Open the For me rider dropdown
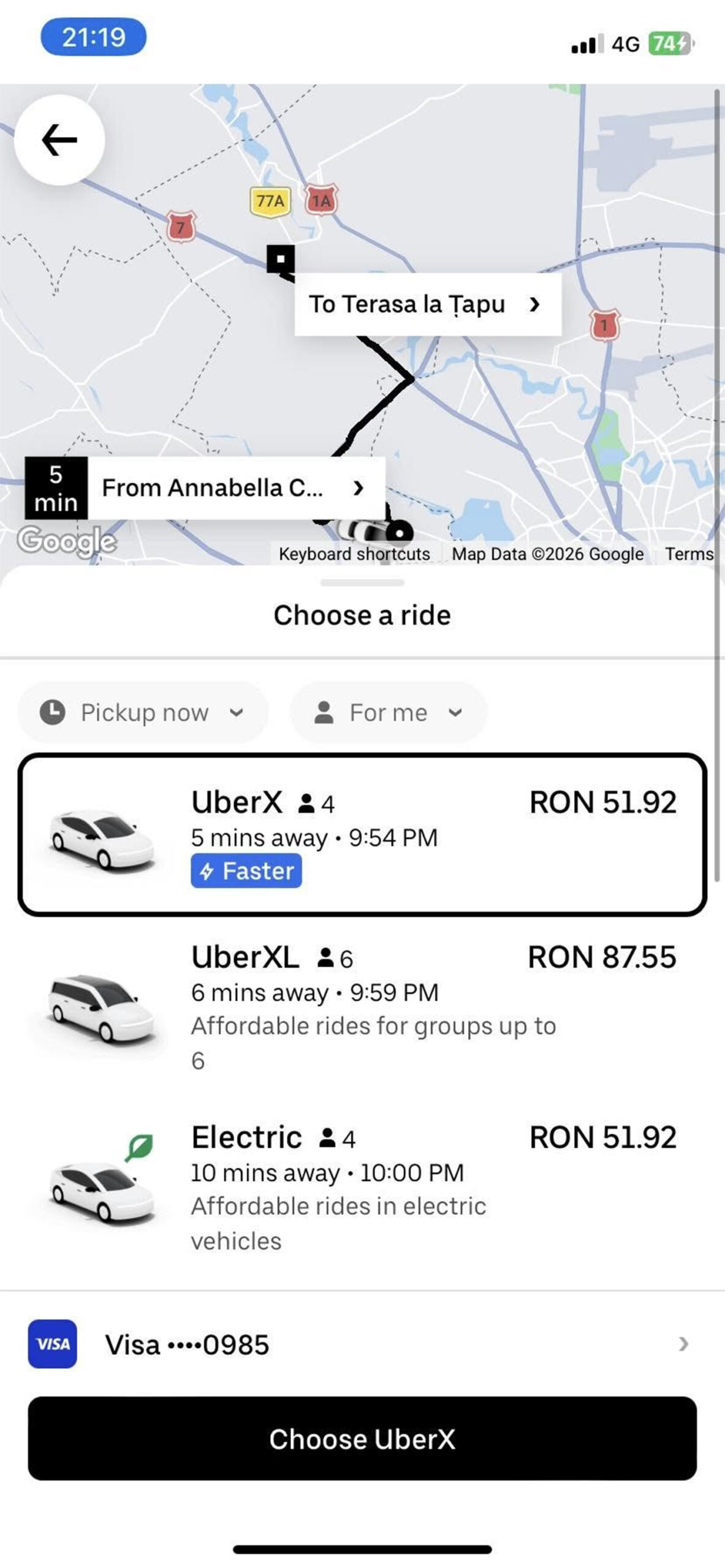Screen dimensions: 725x1568 pyautogui.click(x=388, y=712)
